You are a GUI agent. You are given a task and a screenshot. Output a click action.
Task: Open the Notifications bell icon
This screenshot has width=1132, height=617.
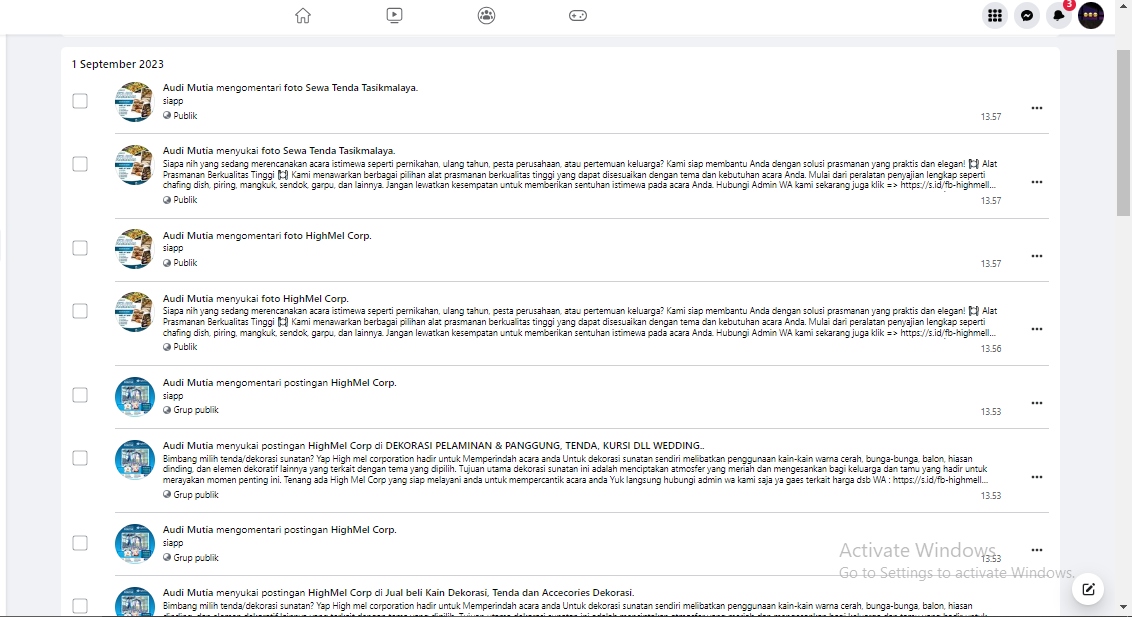[1058, 15]
